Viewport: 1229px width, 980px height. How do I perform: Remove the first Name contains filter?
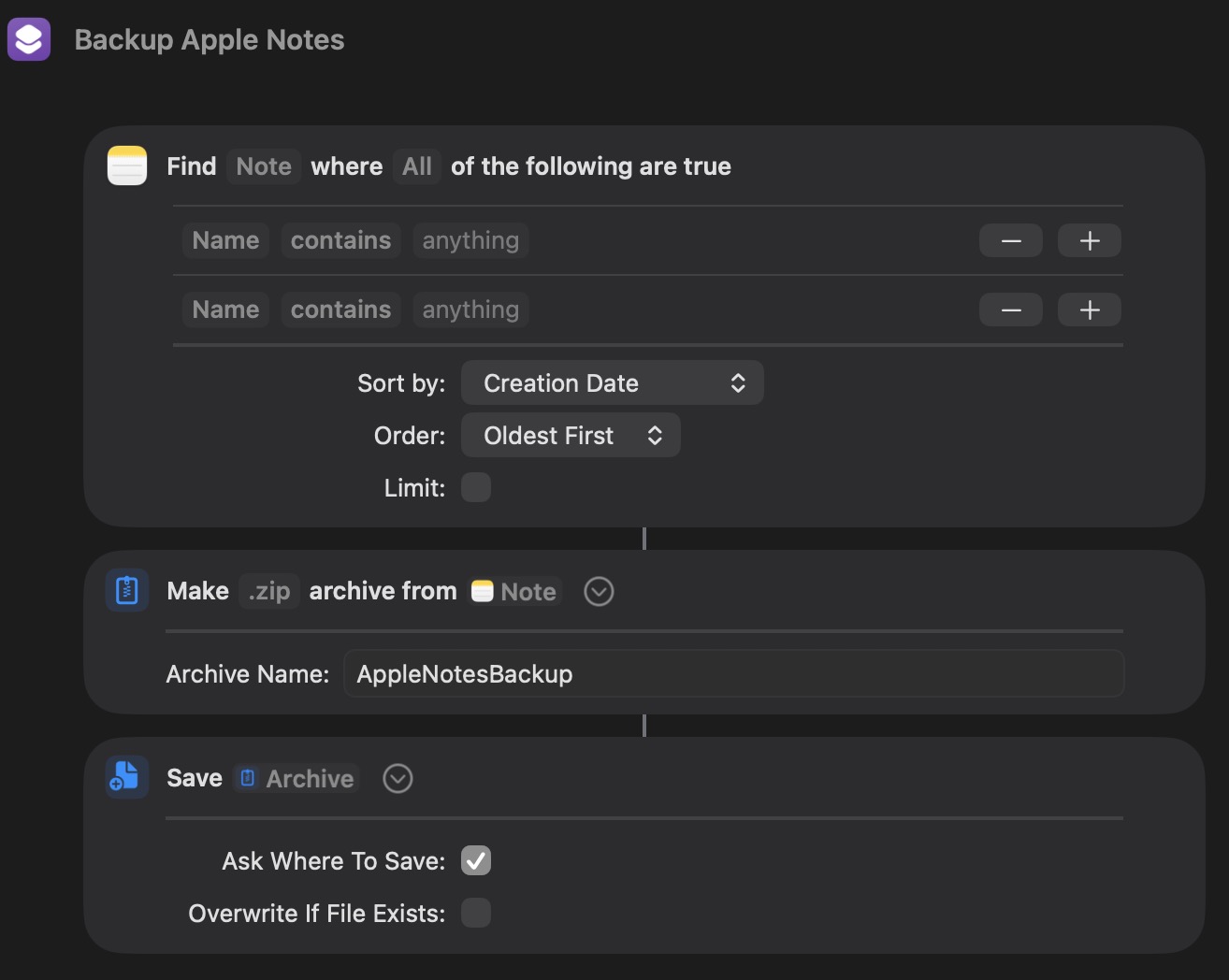[x=1011, y=240]
